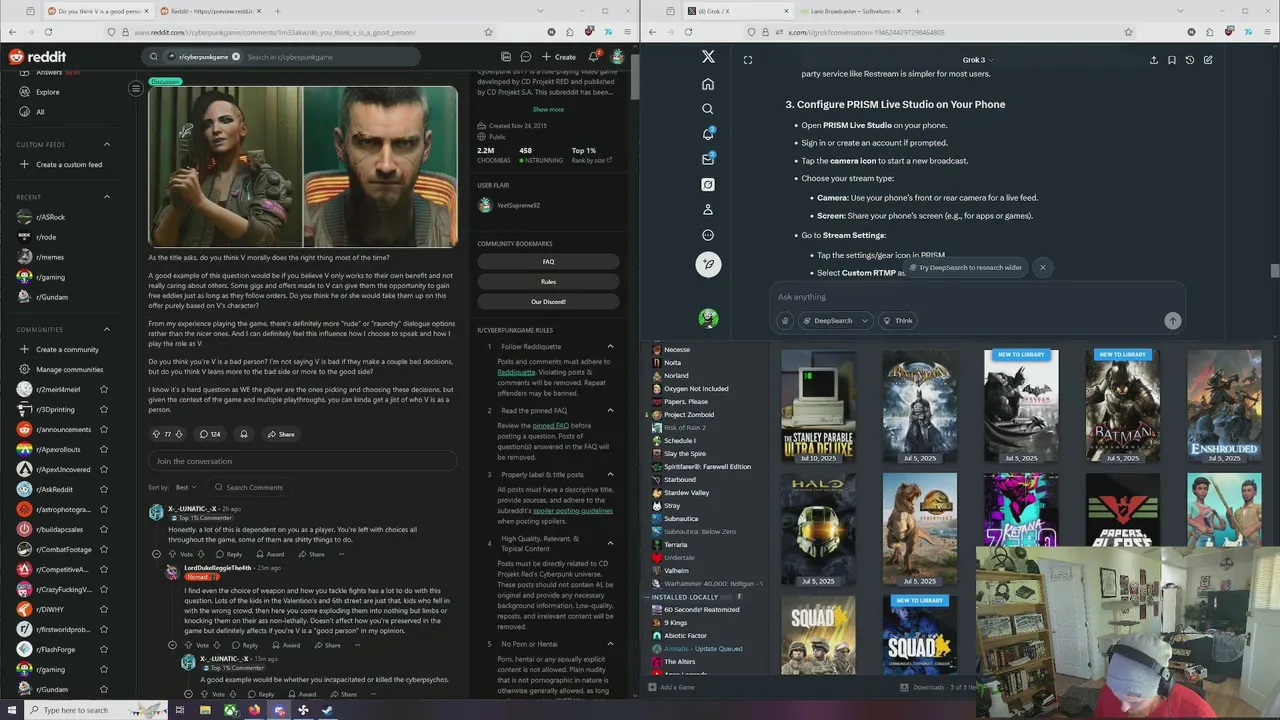Favorite r/DiWHY with its star

pos(103,609)
